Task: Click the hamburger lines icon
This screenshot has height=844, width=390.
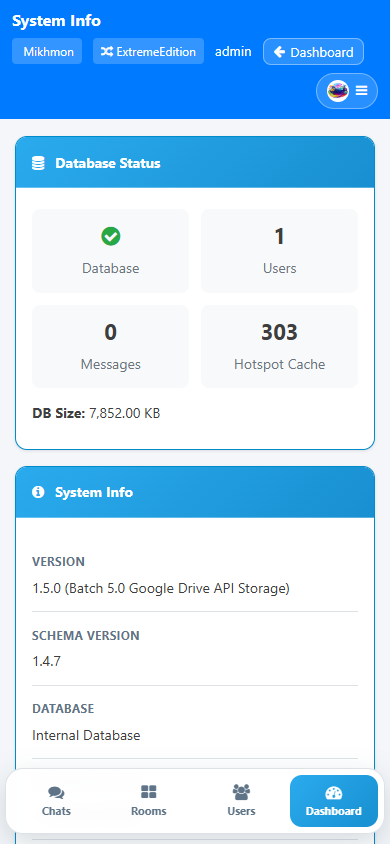Action: (361, 91)
